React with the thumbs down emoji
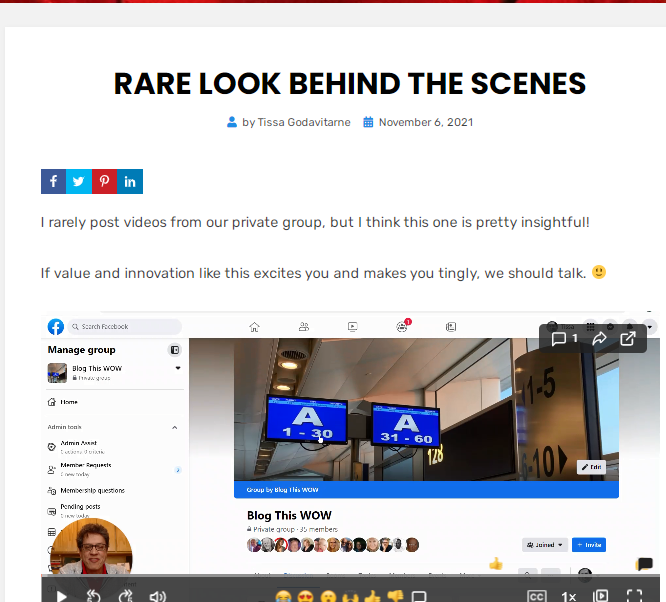The width and height of the screenshot is (666, 602). (x=395, y=597)
